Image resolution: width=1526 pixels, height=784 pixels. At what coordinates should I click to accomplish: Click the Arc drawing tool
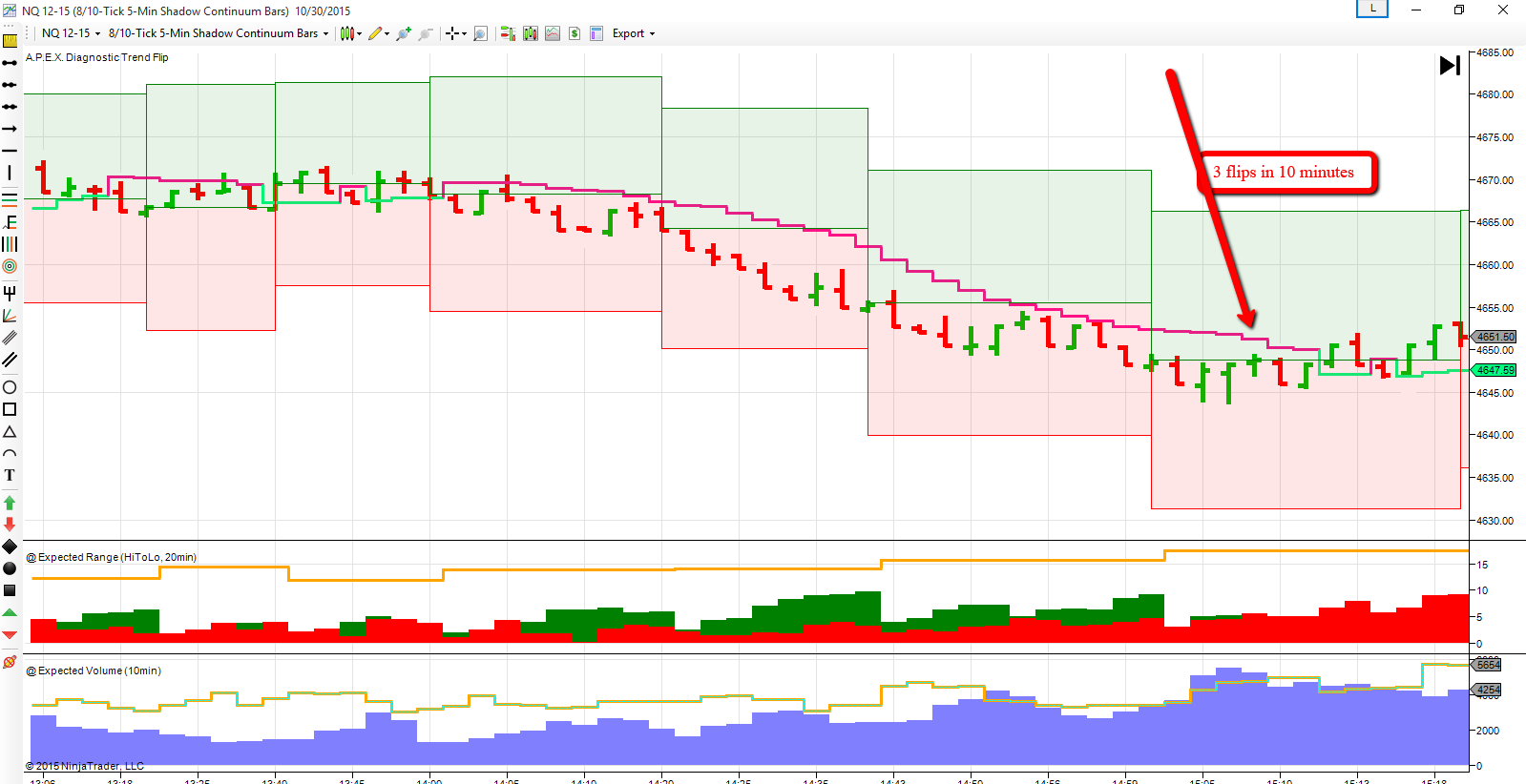tap(10, 454)
